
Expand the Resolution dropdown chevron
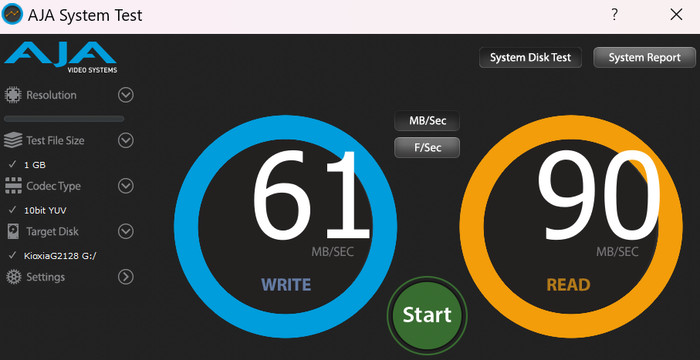tap(126, 95)
